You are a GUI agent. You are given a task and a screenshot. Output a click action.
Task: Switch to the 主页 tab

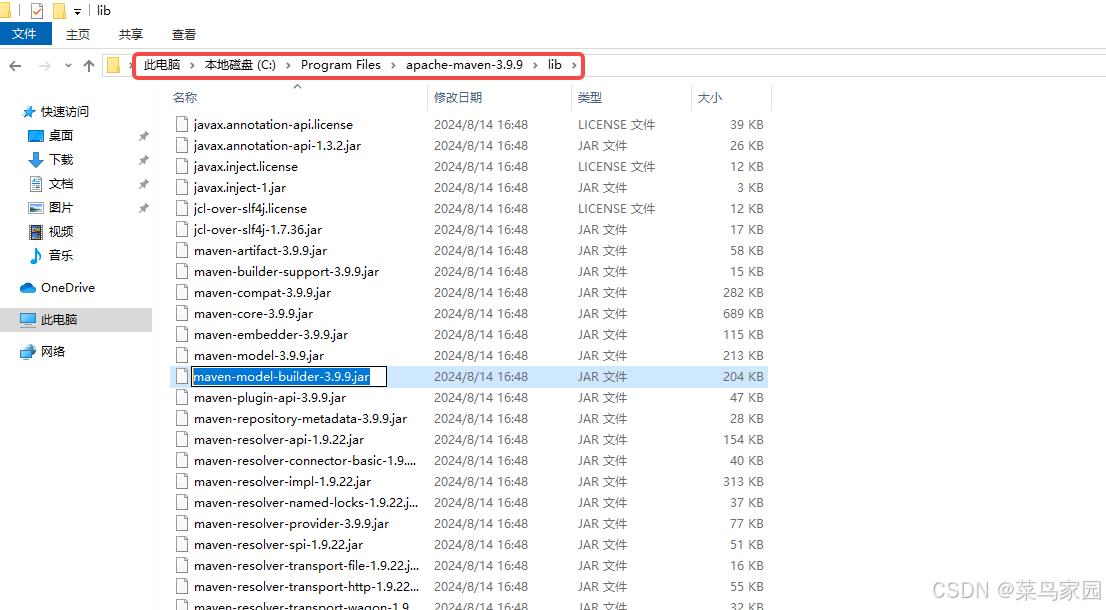tap(78, 35)
